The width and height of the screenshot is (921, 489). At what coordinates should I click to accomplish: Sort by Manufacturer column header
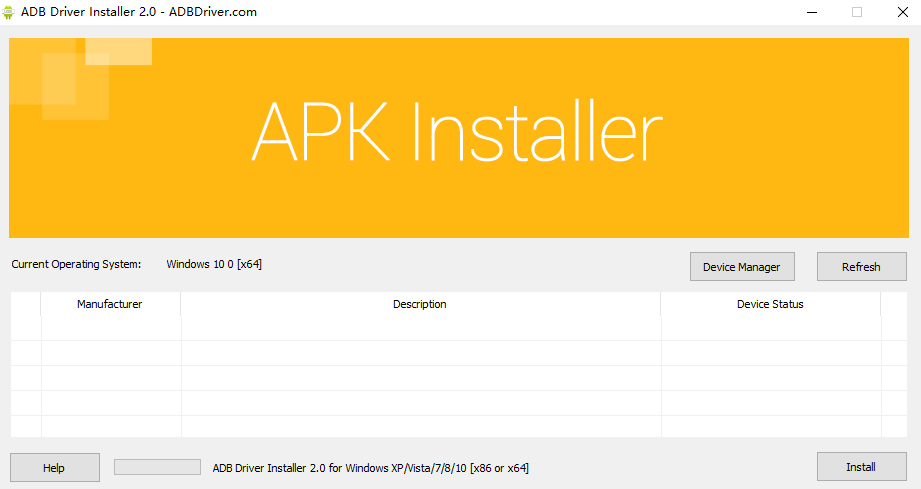pyautogui.click(x=110, y=304)
